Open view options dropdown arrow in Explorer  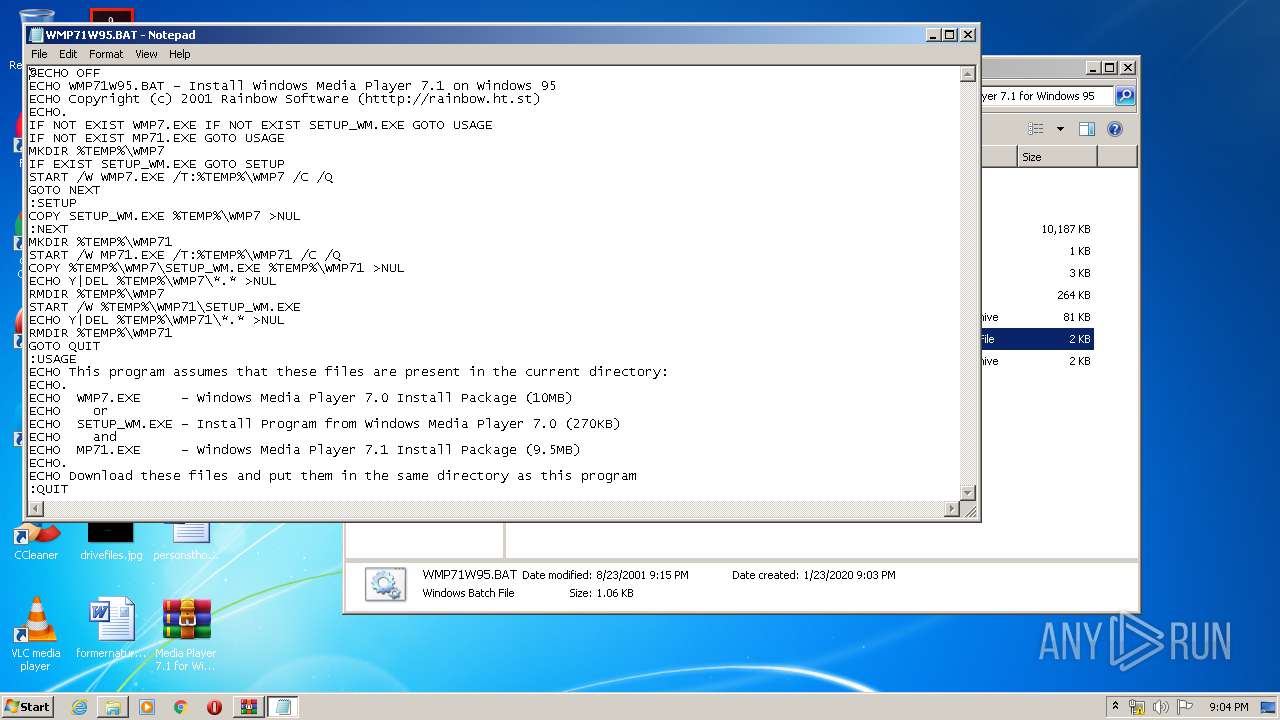(x=1060, y=129)
